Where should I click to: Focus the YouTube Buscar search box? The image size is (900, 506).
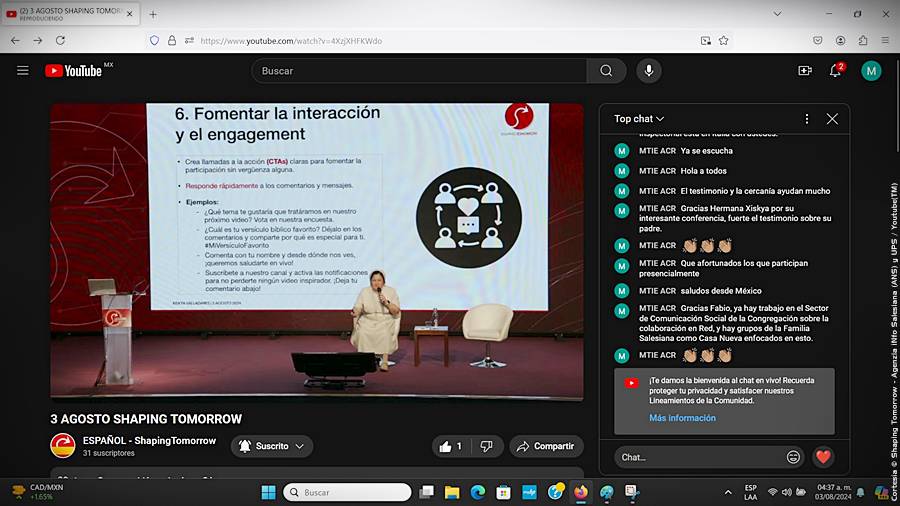[419, 71]
